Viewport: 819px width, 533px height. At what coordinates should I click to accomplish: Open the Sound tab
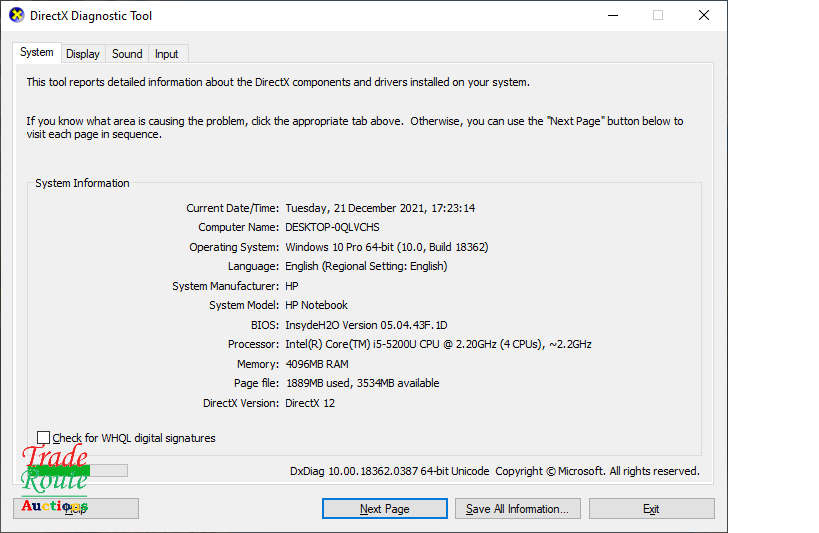pos(127,54)
